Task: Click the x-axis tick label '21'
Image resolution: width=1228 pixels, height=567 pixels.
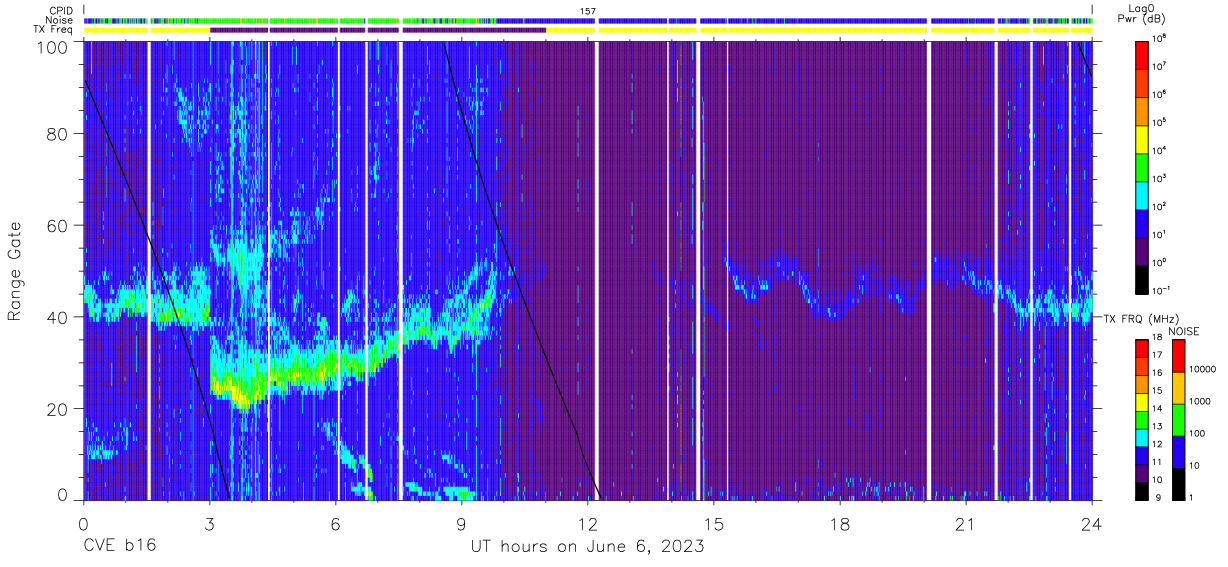Action: [x=966, y=523]
